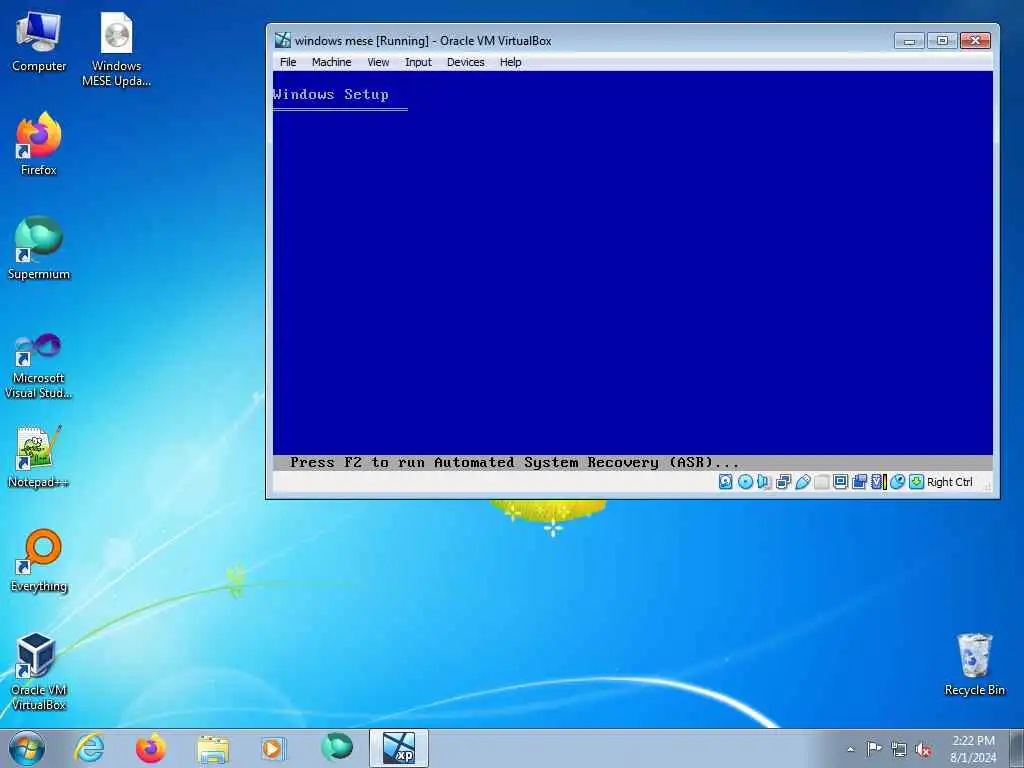Click the Windows Setup heading in the VM
This screenshot has height=768, width=1024.
[x=330, y=95]
